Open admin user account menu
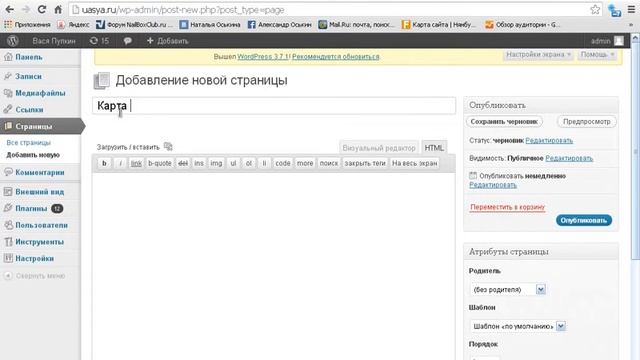The height and width of the screenshot is (360, 640). point(607,41)
